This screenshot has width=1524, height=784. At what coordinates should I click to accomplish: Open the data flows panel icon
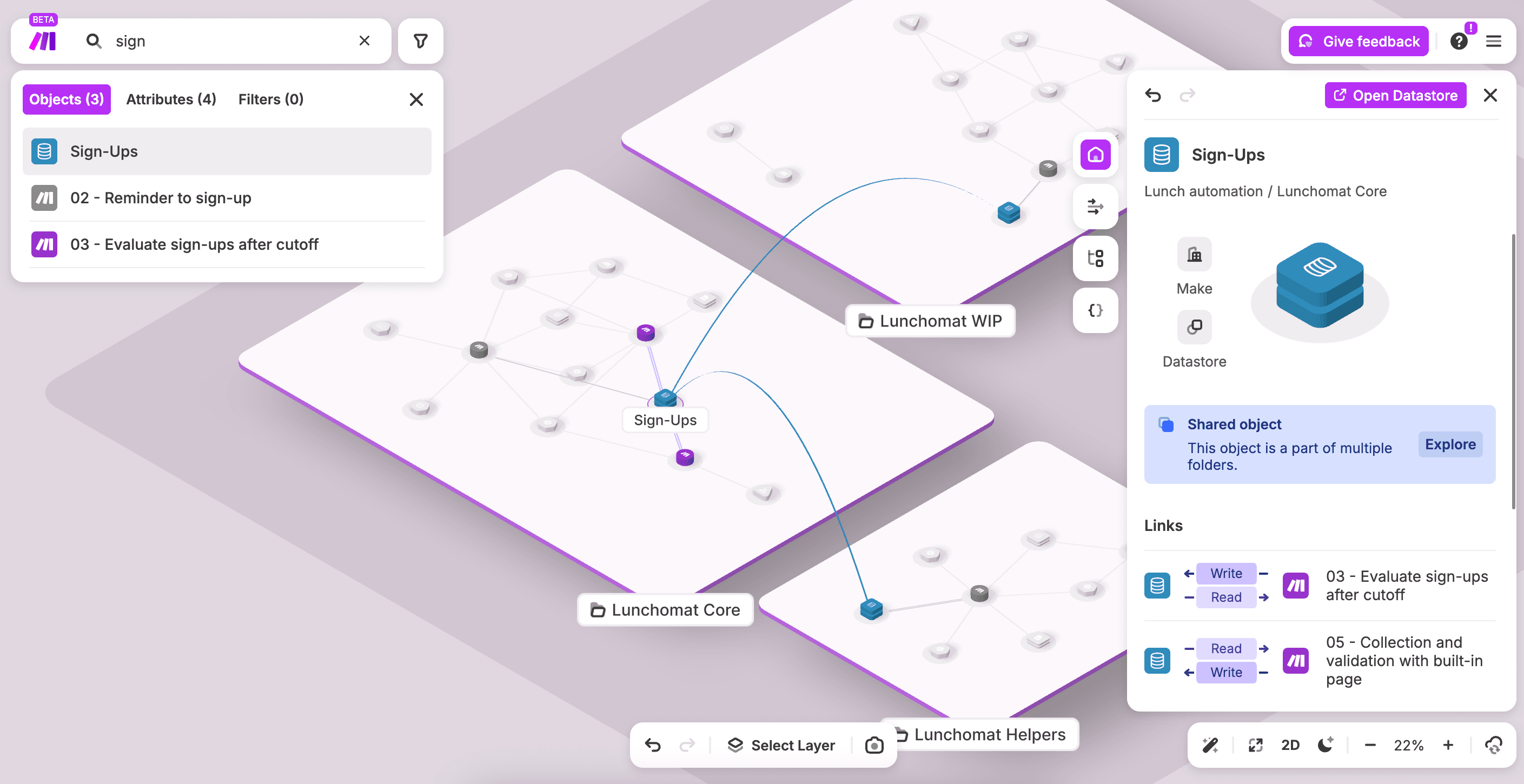tap(1095, 207)
